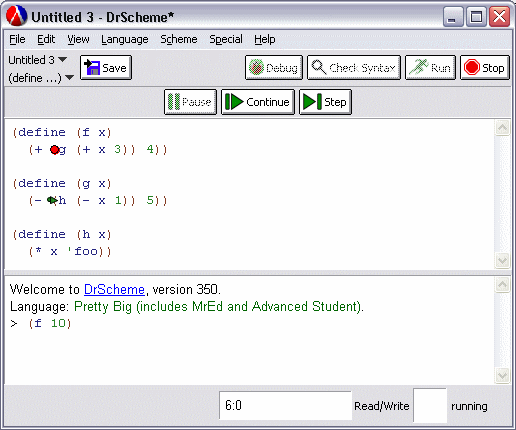Click on the (define (f x) line
Image resolution: width=516 pixels, height=430 pixels.
[x=62, y=132]
